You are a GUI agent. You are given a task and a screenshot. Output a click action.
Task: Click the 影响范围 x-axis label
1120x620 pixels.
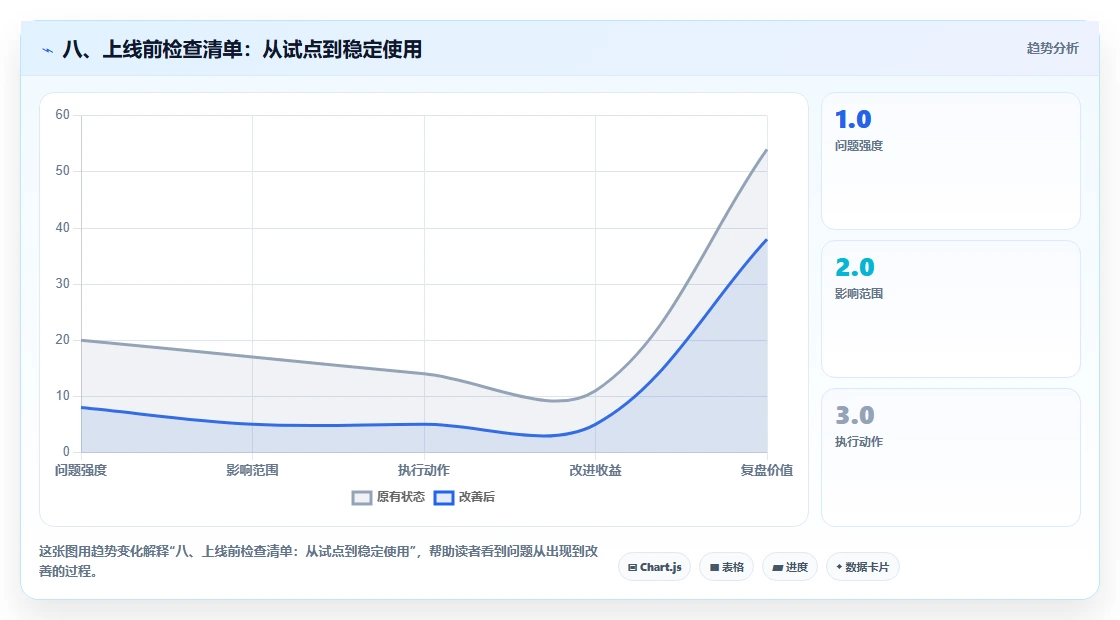[x=252, y=471]
